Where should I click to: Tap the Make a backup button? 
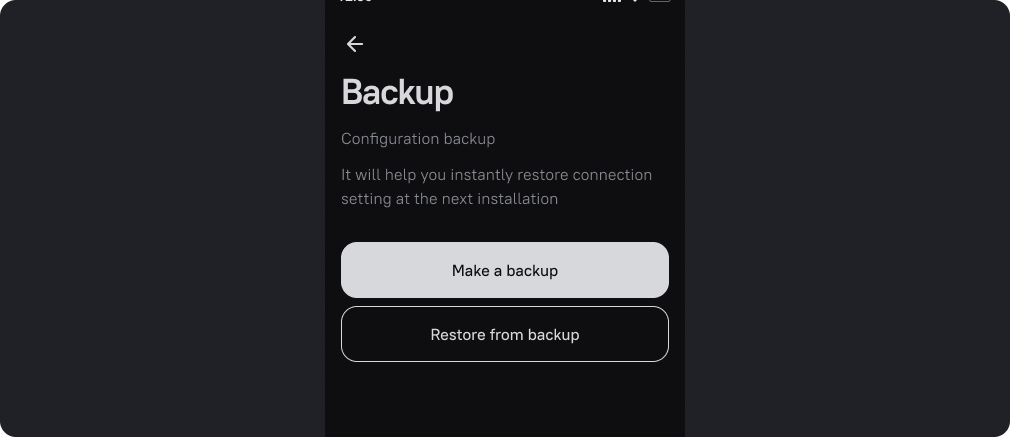pyautogui.click(x=504, y=270)
